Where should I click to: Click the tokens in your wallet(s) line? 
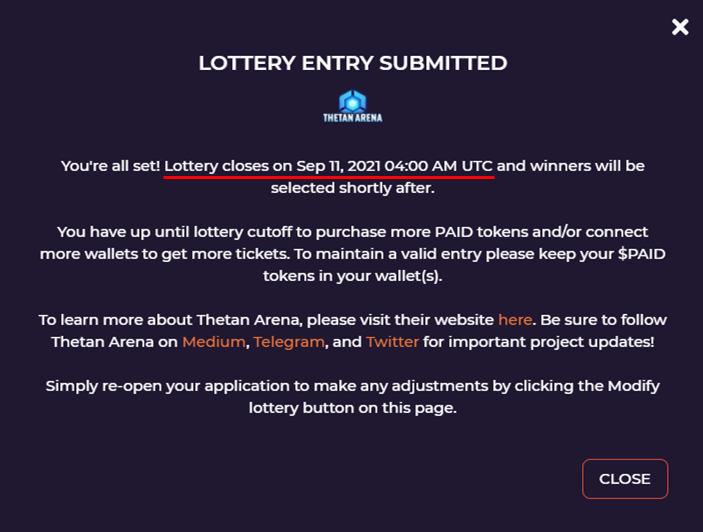pos(353,276)
